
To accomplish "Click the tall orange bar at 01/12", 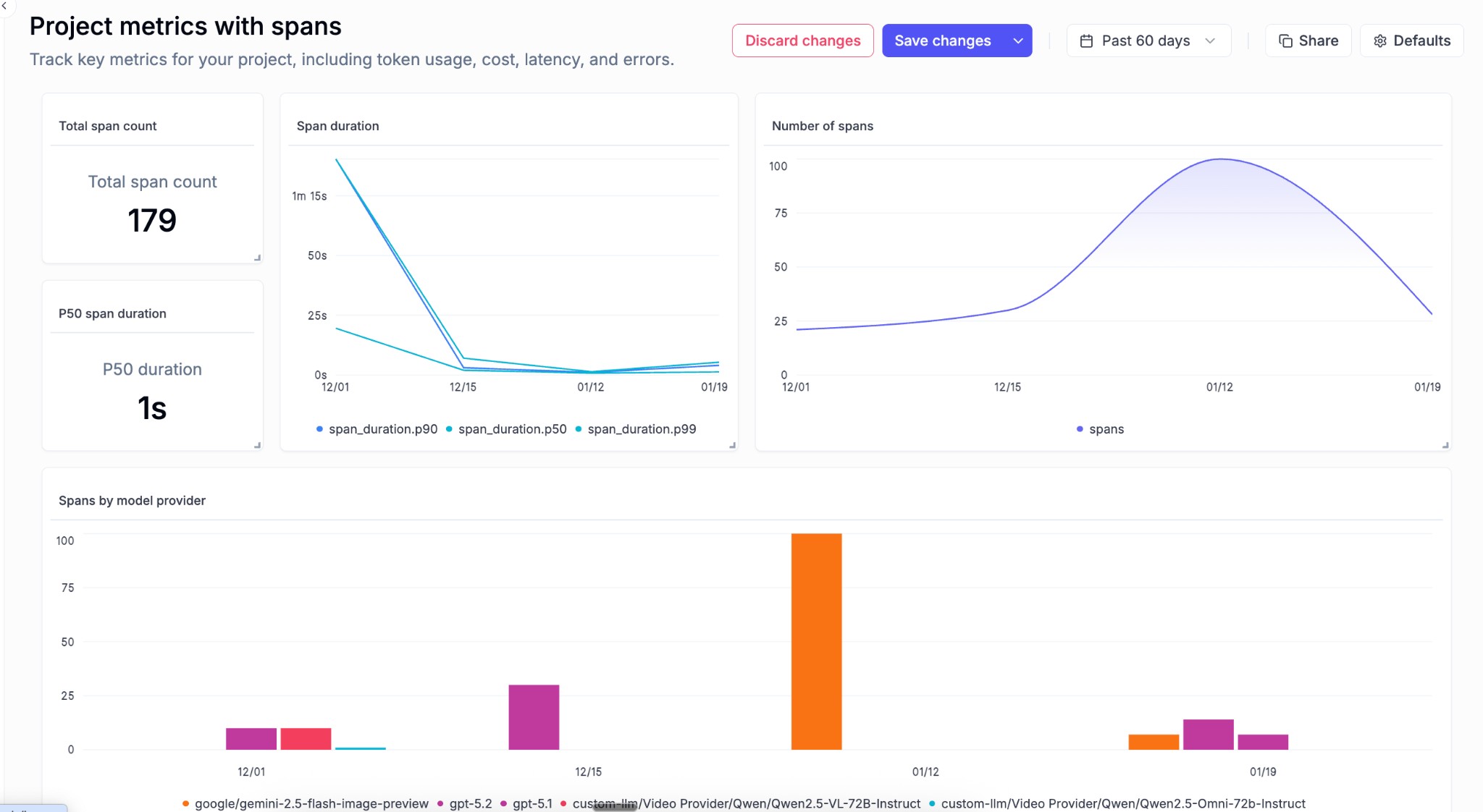I will tap(816, 640).
